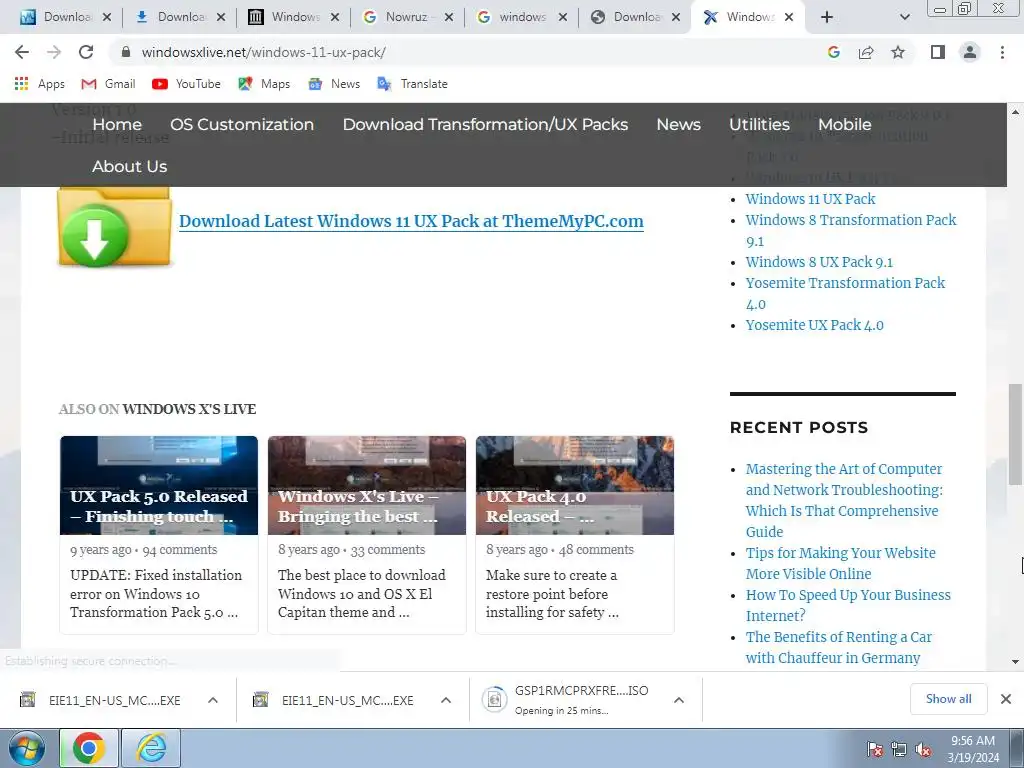The height and width of the screenshot is (768, 1024).
Task: Expand second EIE11 EXE download options
Action: click(x=446, y=700)
